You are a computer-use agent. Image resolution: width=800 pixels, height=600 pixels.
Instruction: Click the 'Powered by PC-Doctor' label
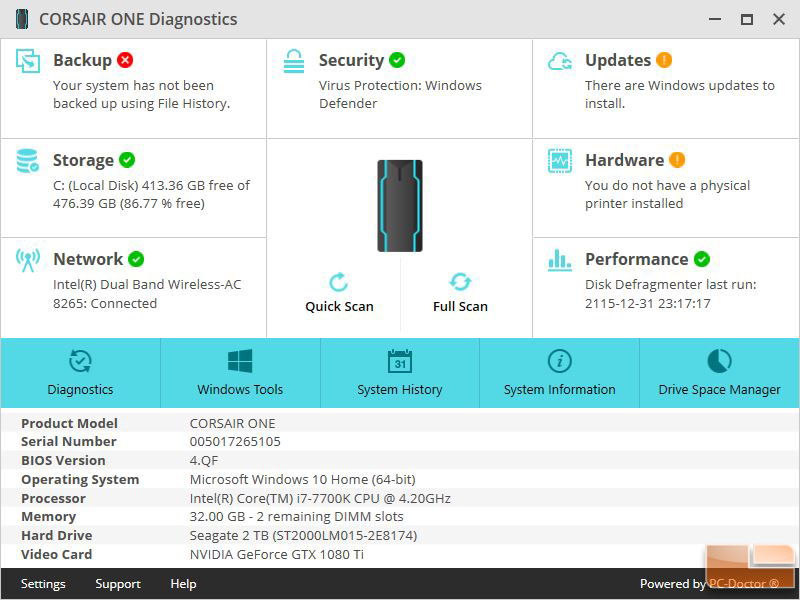pos(710,584)
